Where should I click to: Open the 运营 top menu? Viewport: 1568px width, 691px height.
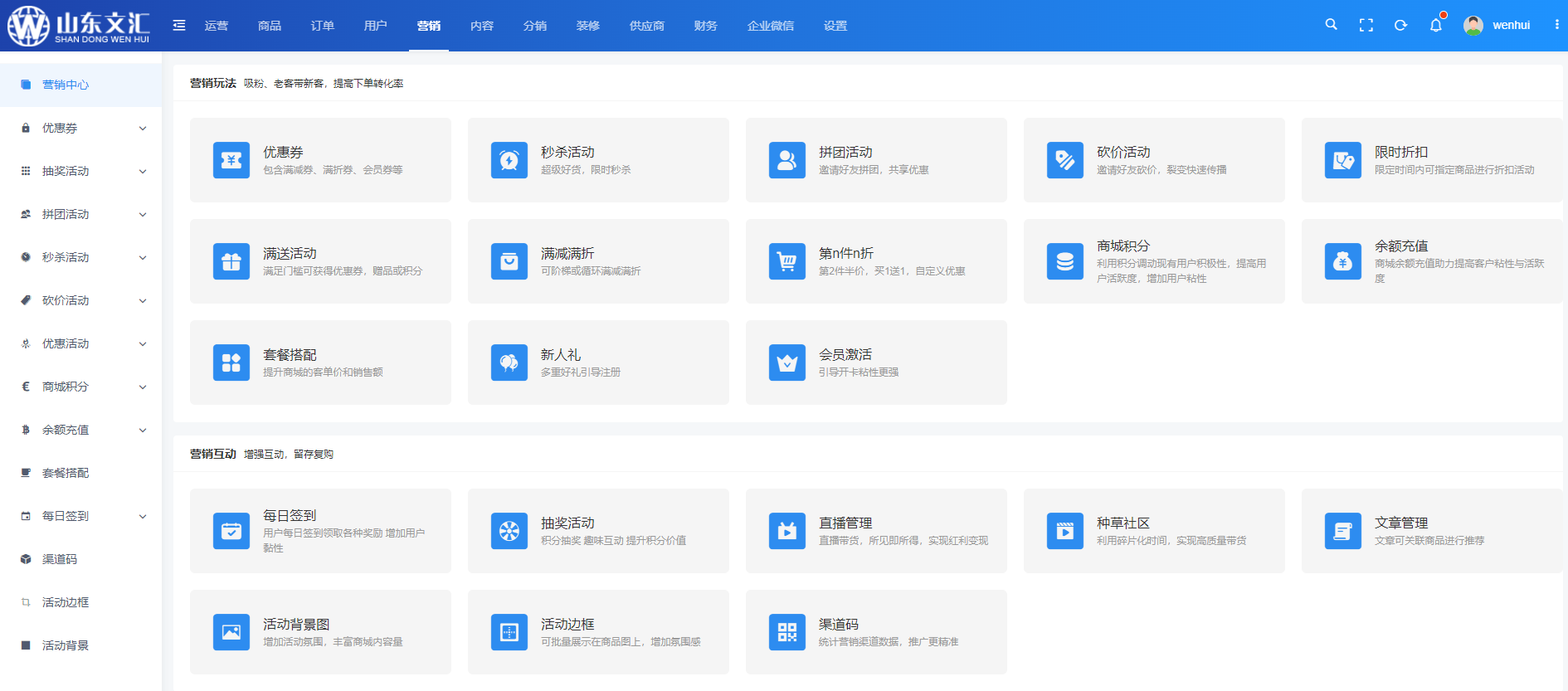coord(217,26)
